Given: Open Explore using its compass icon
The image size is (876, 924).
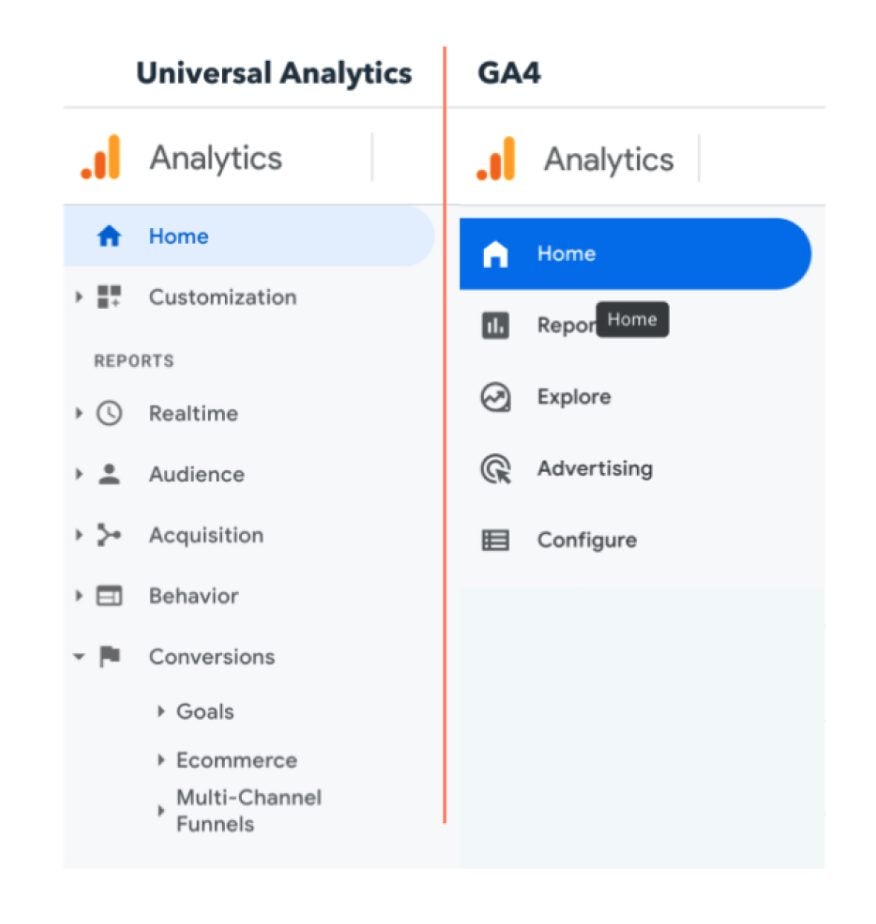Looking at the screenshot, I should click(496, 396).
